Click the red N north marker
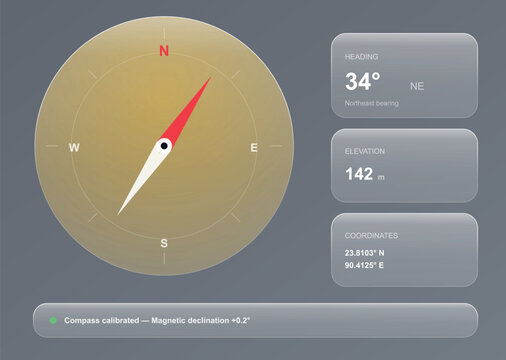 (164, 51)
